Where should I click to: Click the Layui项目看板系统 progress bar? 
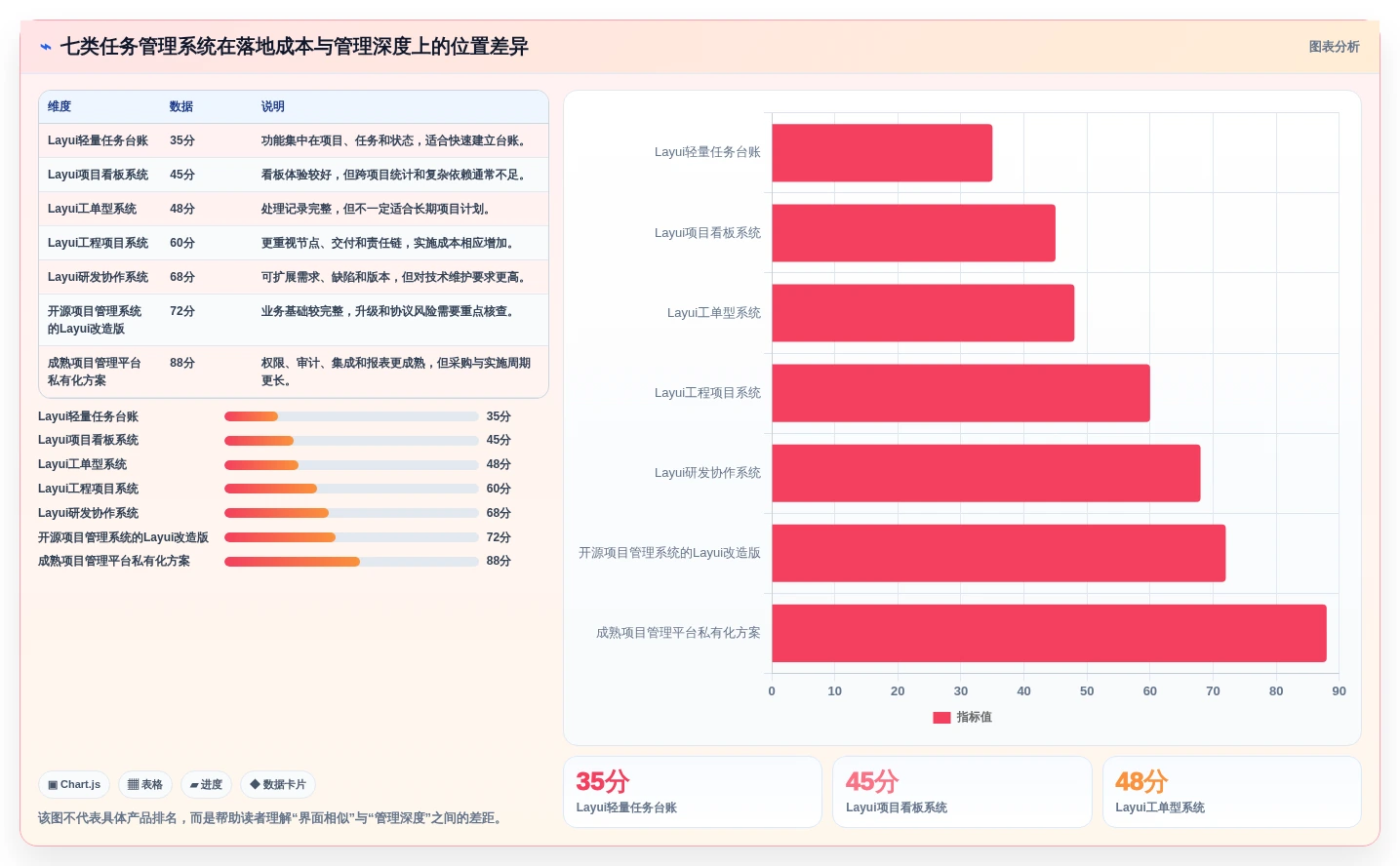[x=351, y=441]
